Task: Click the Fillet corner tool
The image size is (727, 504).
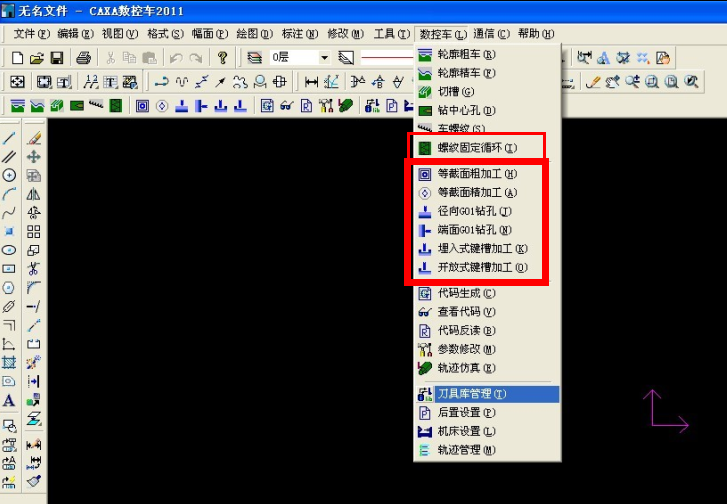Action: (x=33, y=287)
